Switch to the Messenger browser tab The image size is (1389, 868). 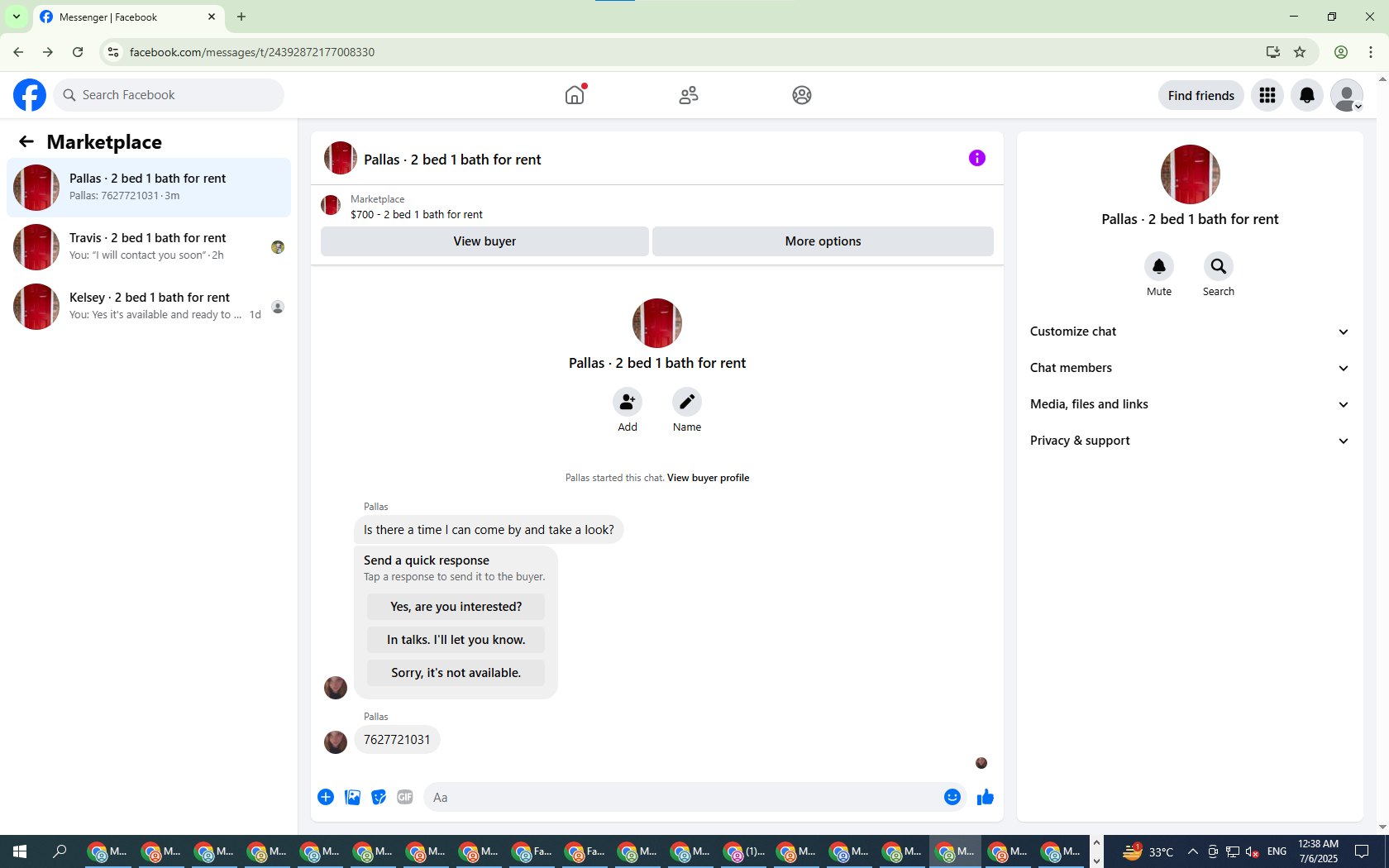[x=128, y=17]
